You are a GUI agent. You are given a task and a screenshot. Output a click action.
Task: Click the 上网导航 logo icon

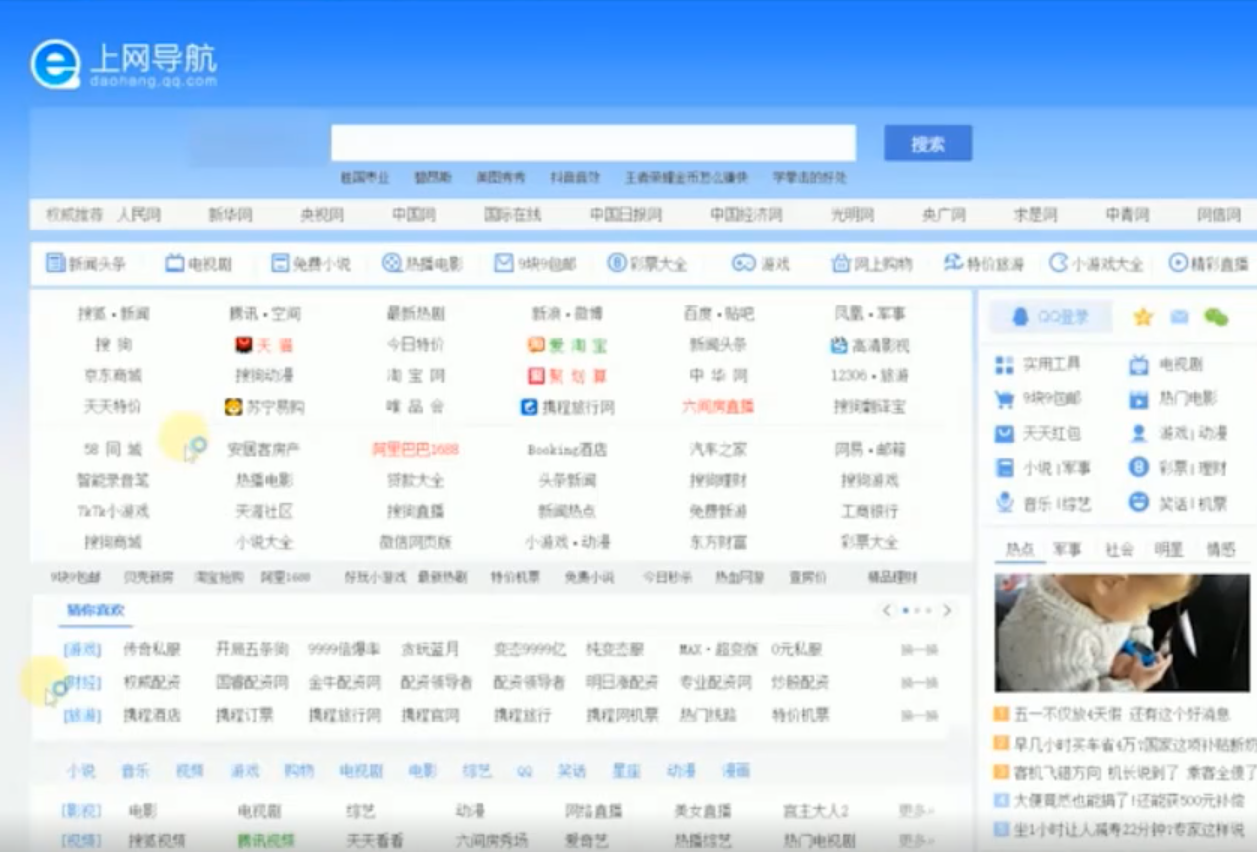[55, 66]
